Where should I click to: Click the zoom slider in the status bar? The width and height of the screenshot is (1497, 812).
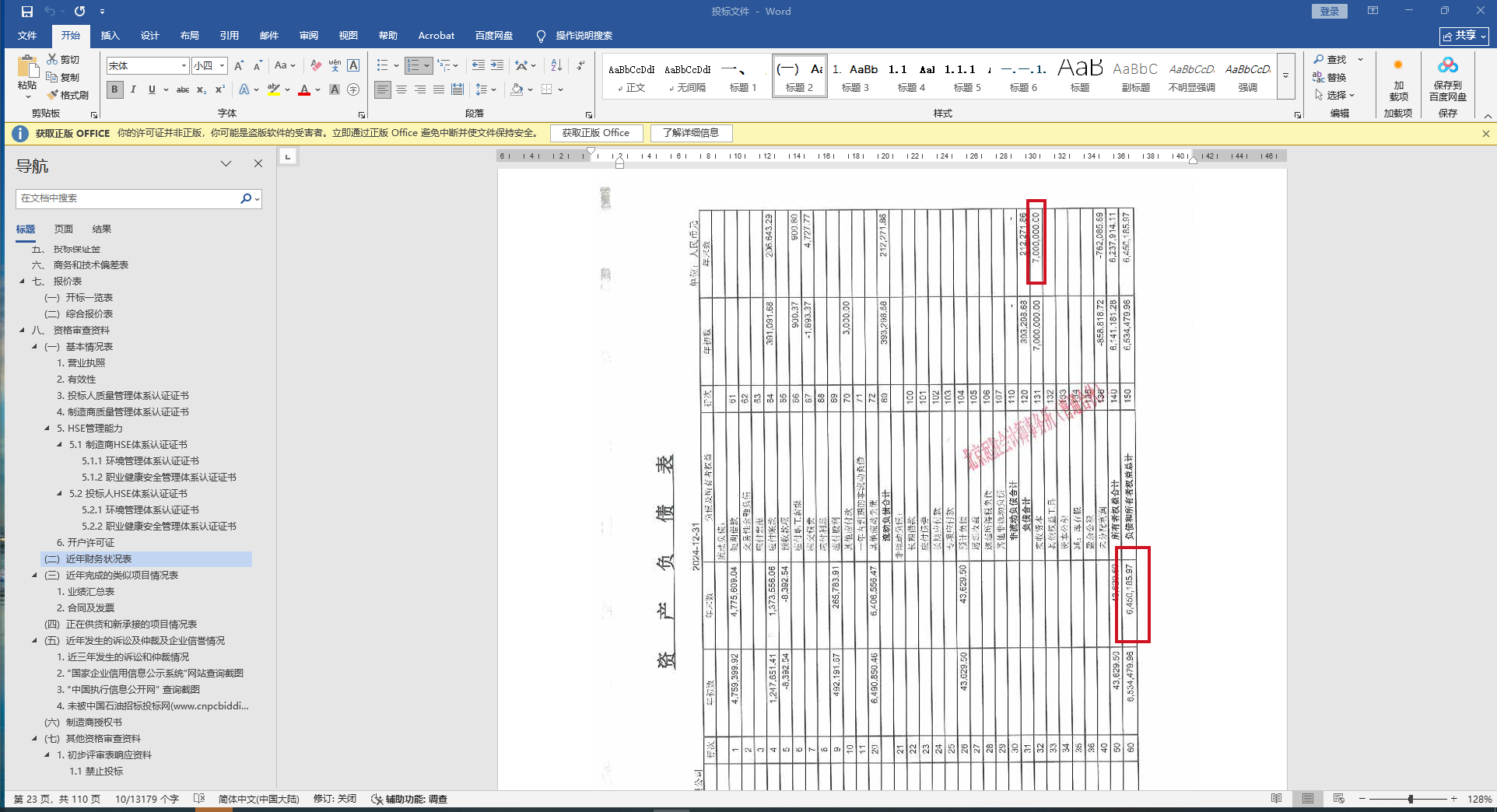[x=1410, y=799]
